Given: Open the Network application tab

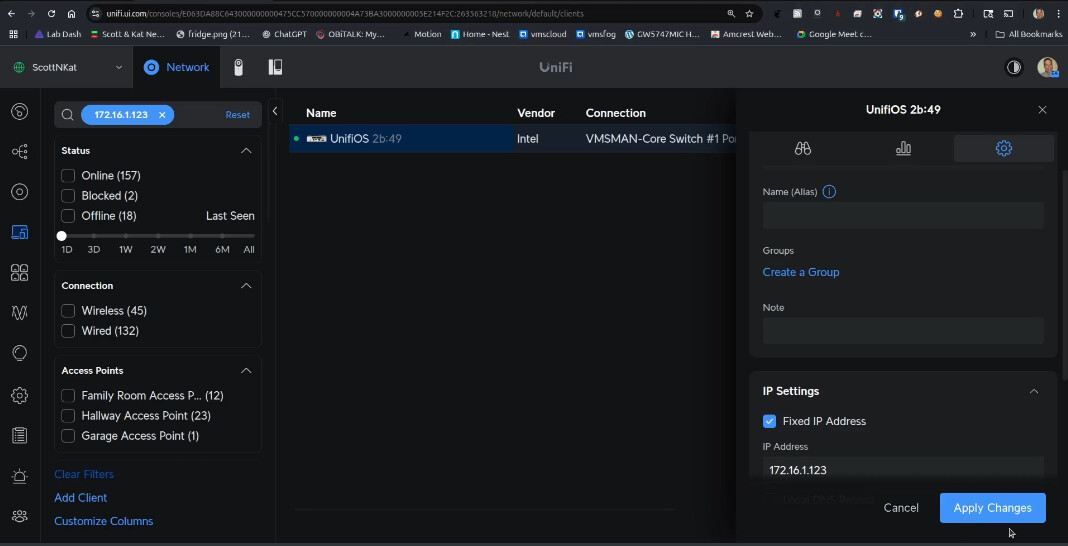Looking at the screenshot, I should pos(176,67).
